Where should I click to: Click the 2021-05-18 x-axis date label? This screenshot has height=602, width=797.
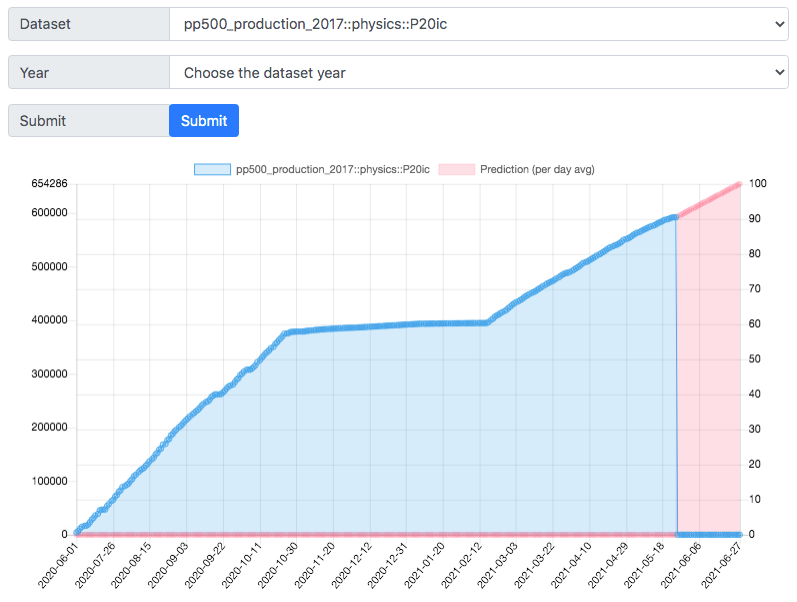coord(643,565)
